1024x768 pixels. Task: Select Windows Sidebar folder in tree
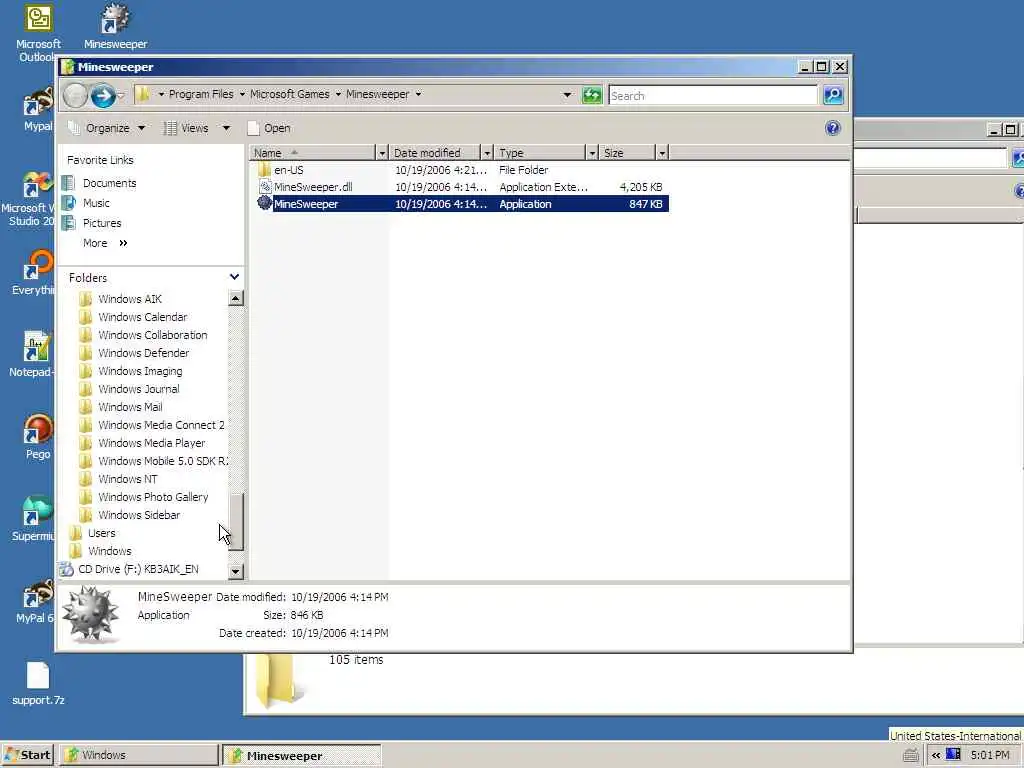[x=138, y=515]
